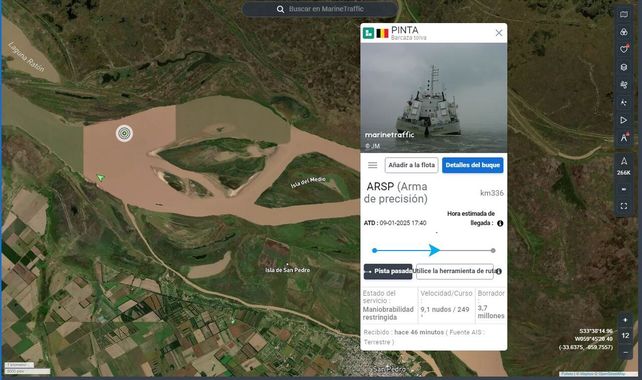Enter fullscreen map mode
The height and width of the screenshot is (380, 642).
[x=624, y=206]
